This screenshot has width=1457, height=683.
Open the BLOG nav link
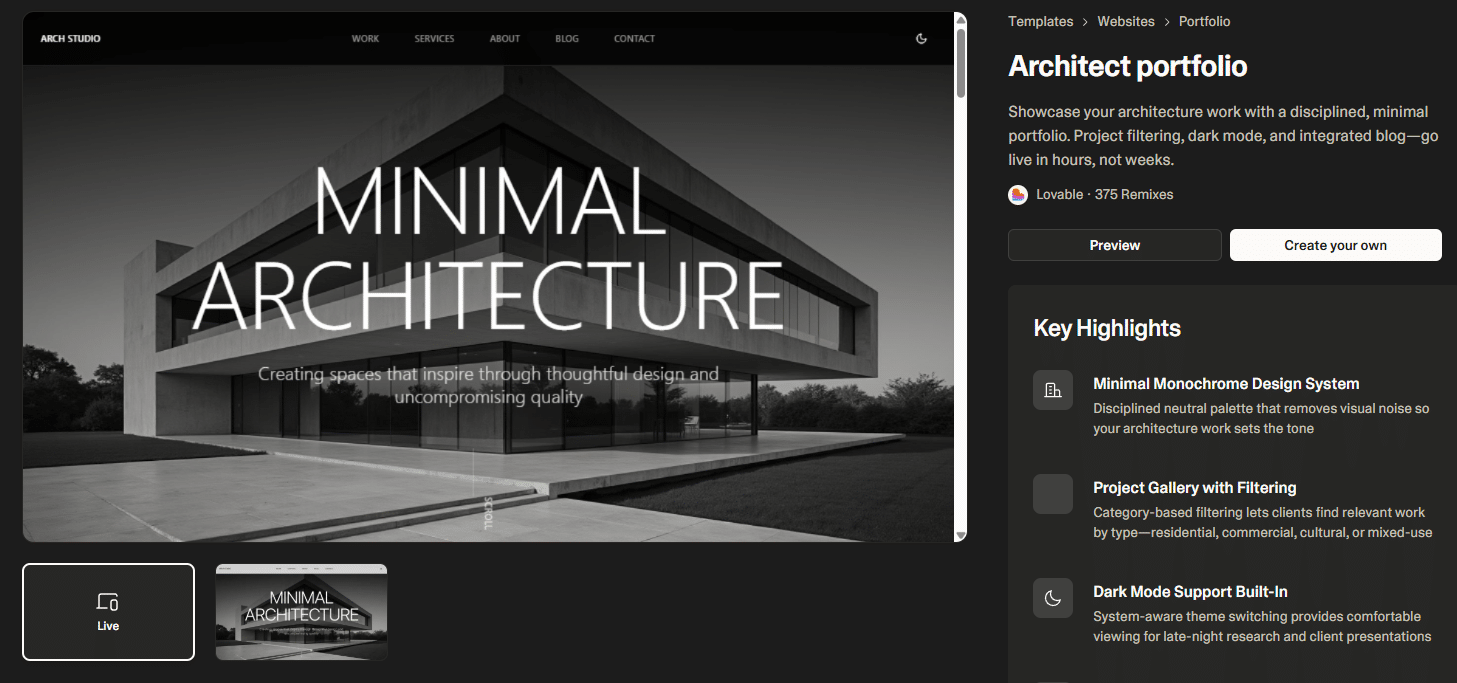pyautogui.click(x=567, y=39)
